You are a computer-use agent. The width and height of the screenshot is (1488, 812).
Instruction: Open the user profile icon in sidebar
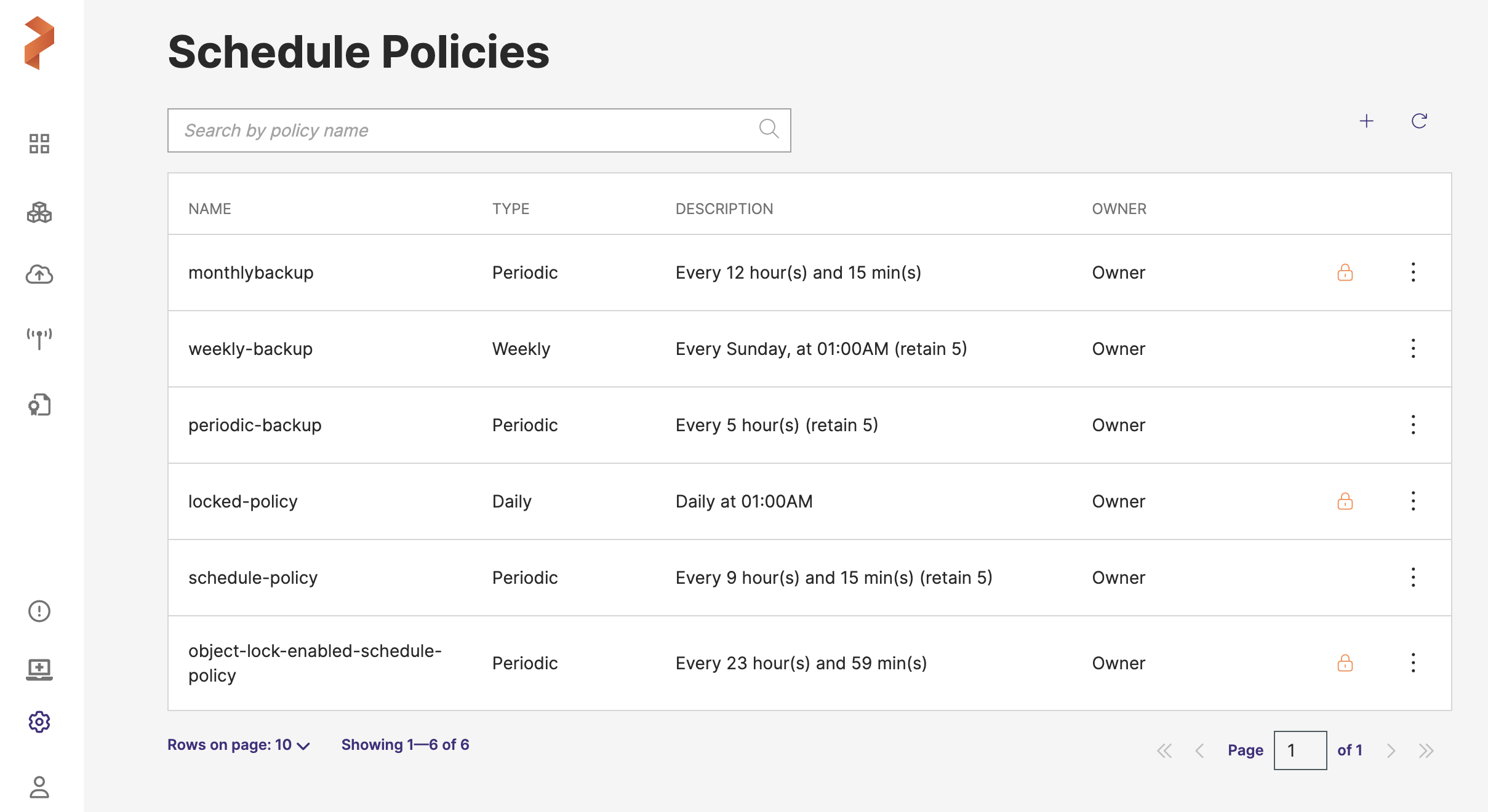click(x=39, y=787)
